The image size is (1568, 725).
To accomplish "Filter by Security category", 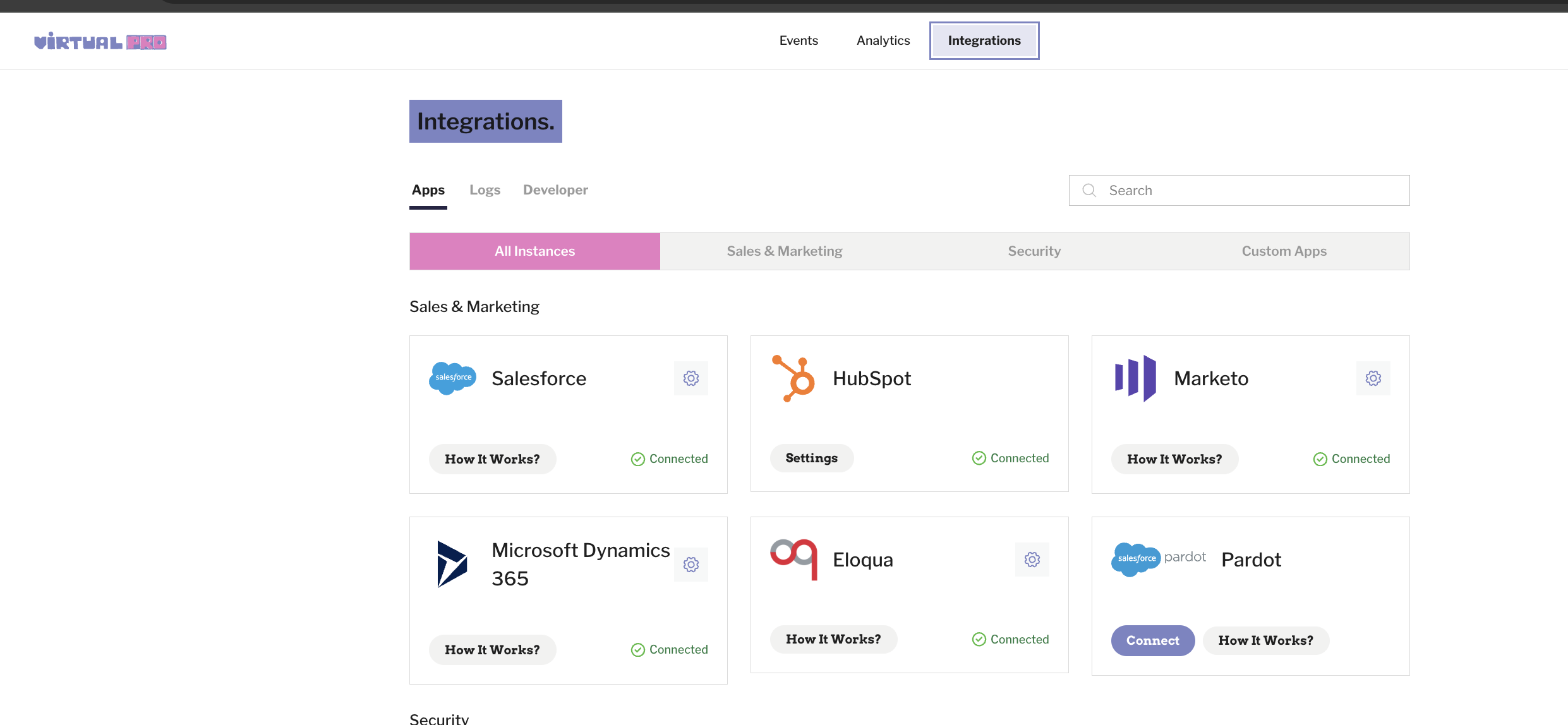I will click(x=1035, y=251).
